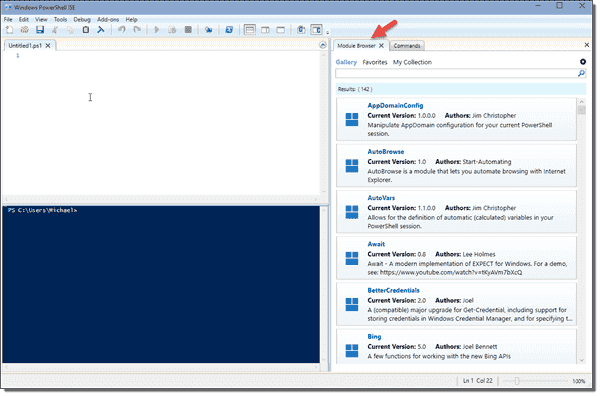Screen dimensions: 600x396
Task: Open the Add-ons menu
Action: [x=108, y=20]
